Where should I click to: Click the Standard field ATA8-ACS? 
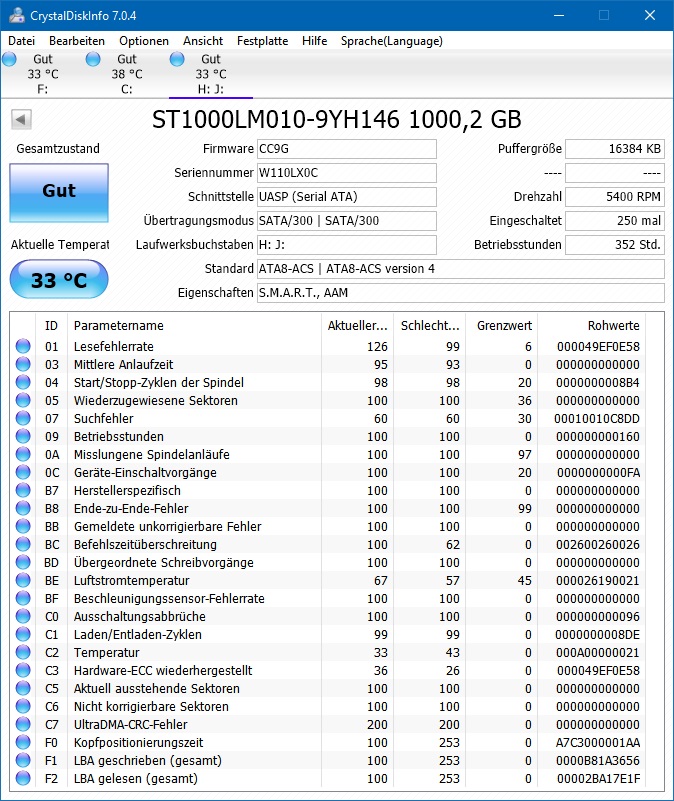(460, 269)
